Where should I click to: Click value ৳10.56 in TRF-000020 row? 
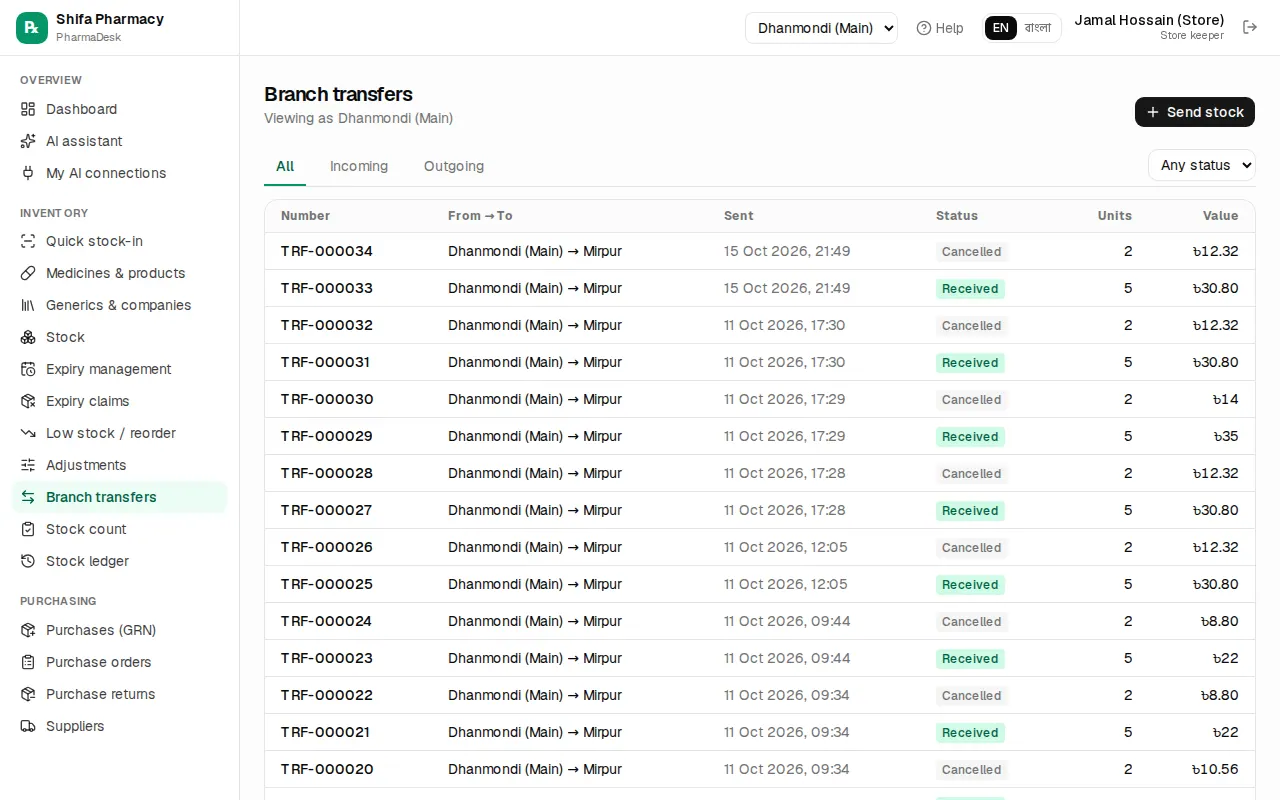tap(1215, 769)
